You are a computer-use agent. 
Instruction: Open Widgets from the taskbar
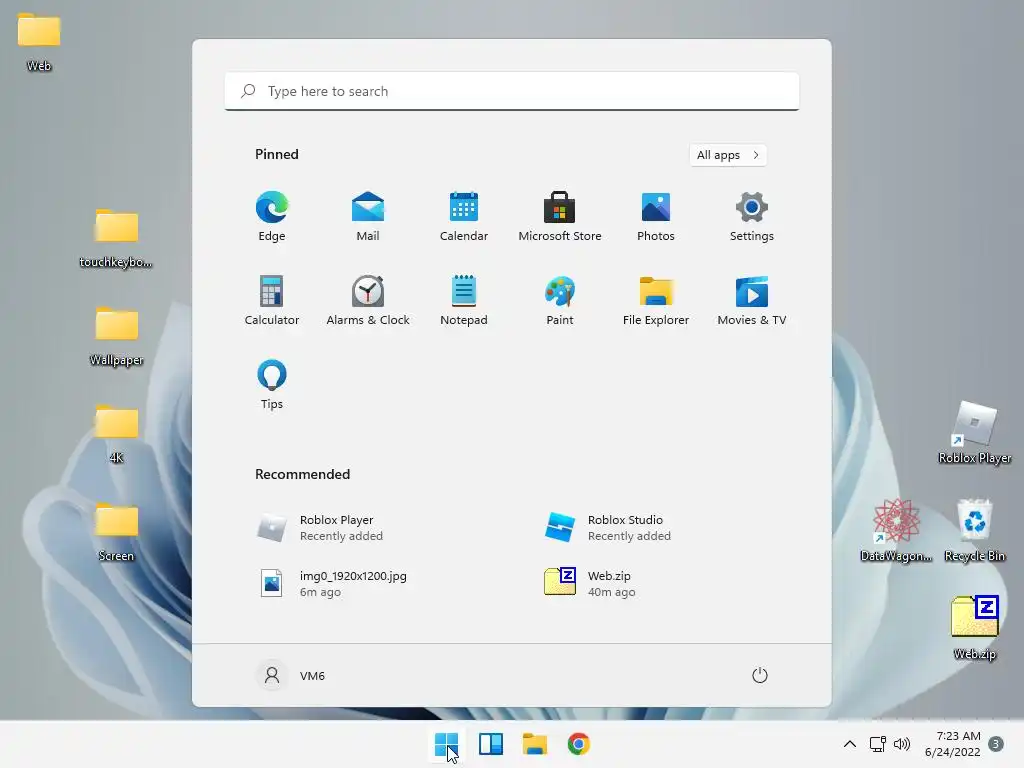(x=491, y=744)
